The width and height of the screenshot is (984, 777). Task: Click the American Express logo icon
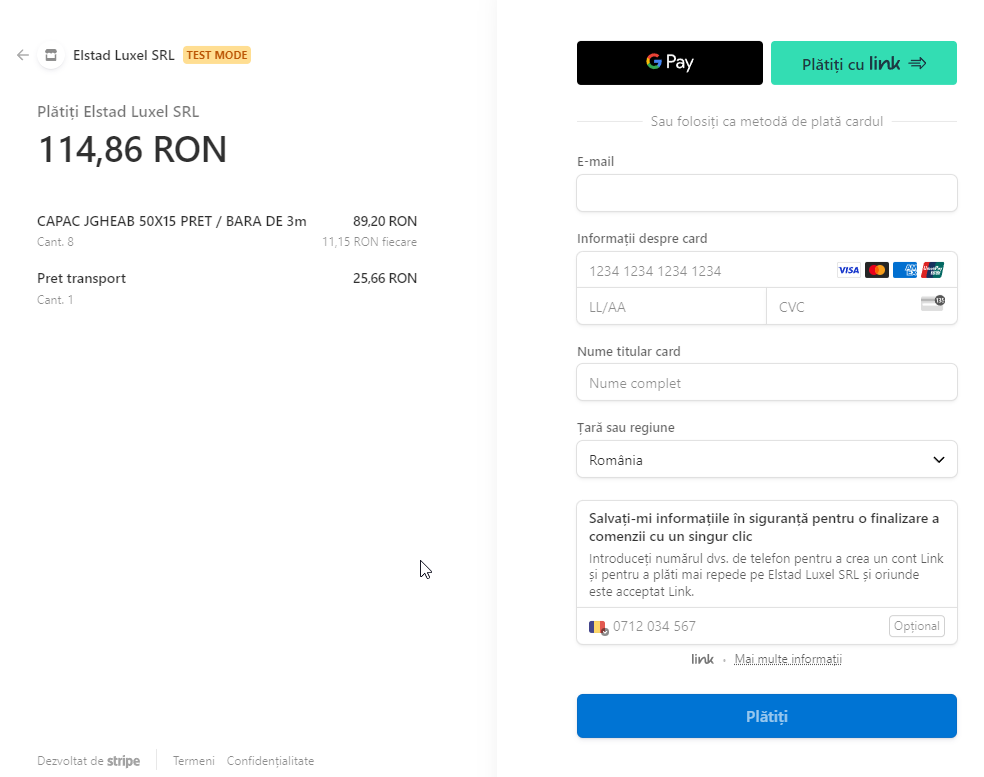(905, 270)
